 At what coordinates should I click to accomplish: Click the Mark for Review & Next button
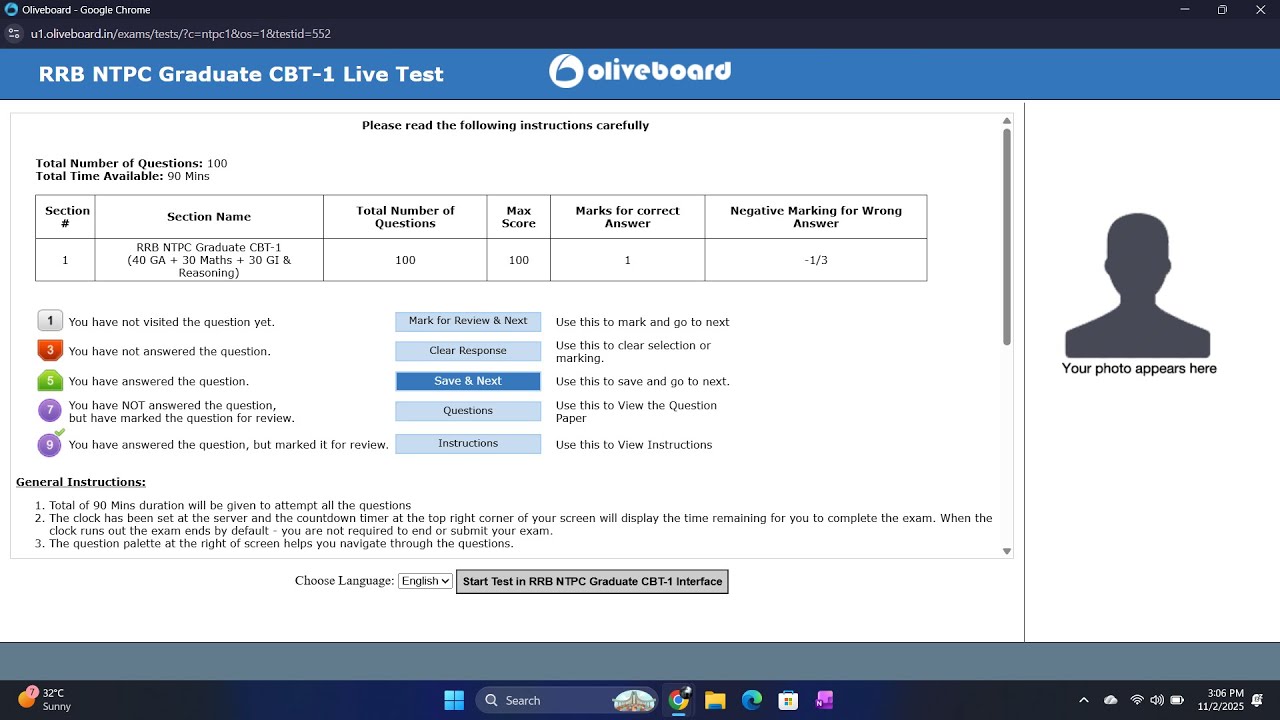pyautogui.click(x=468, y=321)
